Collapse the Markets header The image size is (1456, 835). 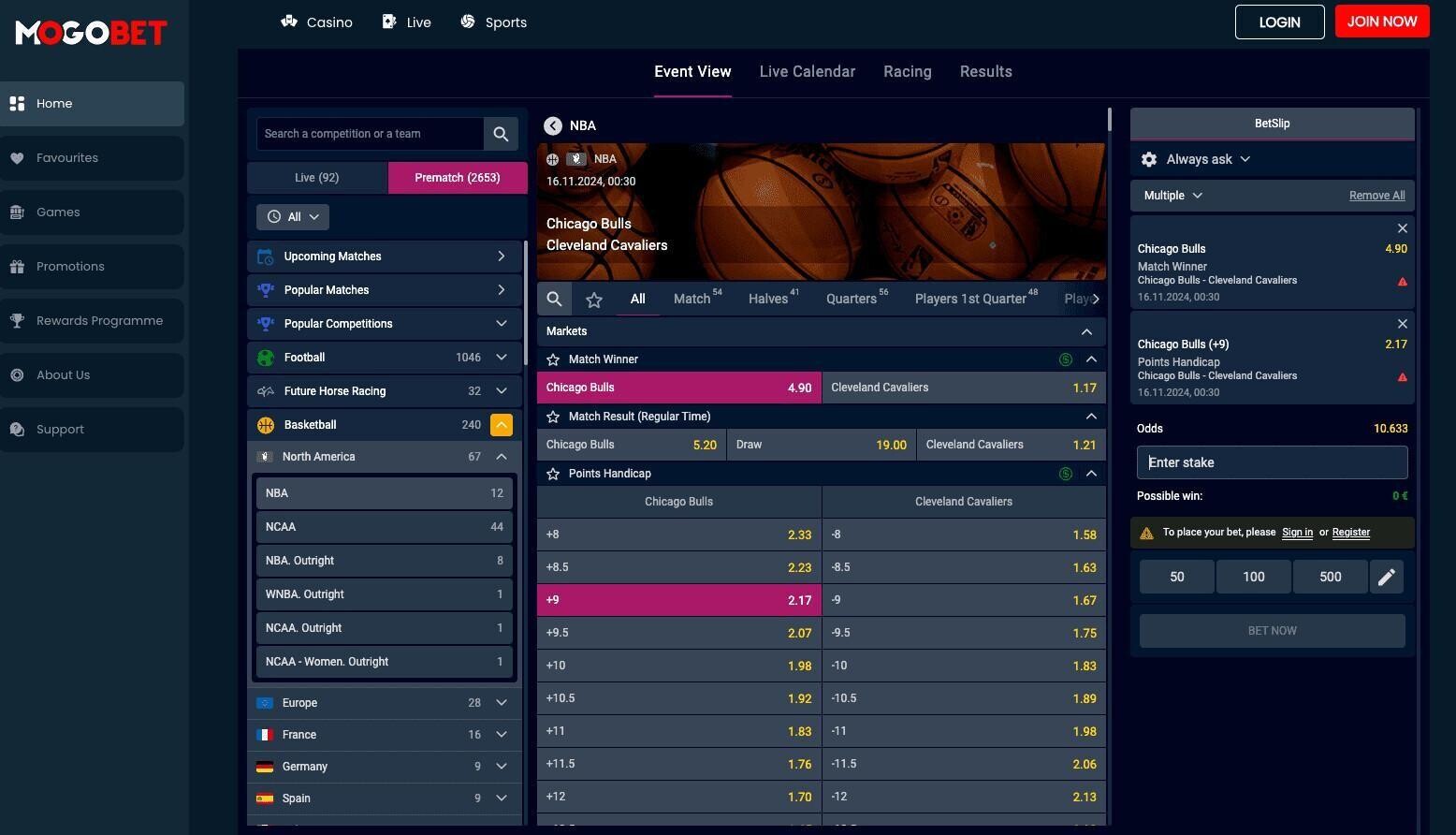coord(1086,331)
